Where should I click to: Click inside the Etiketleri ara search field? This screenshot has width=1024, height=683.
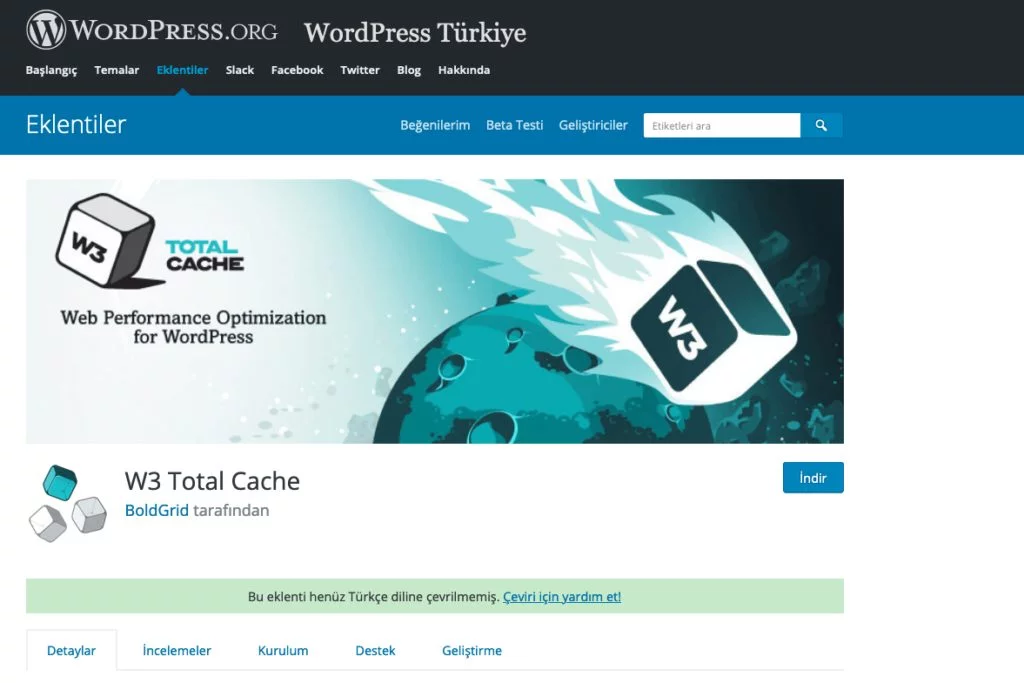(721, 125)
